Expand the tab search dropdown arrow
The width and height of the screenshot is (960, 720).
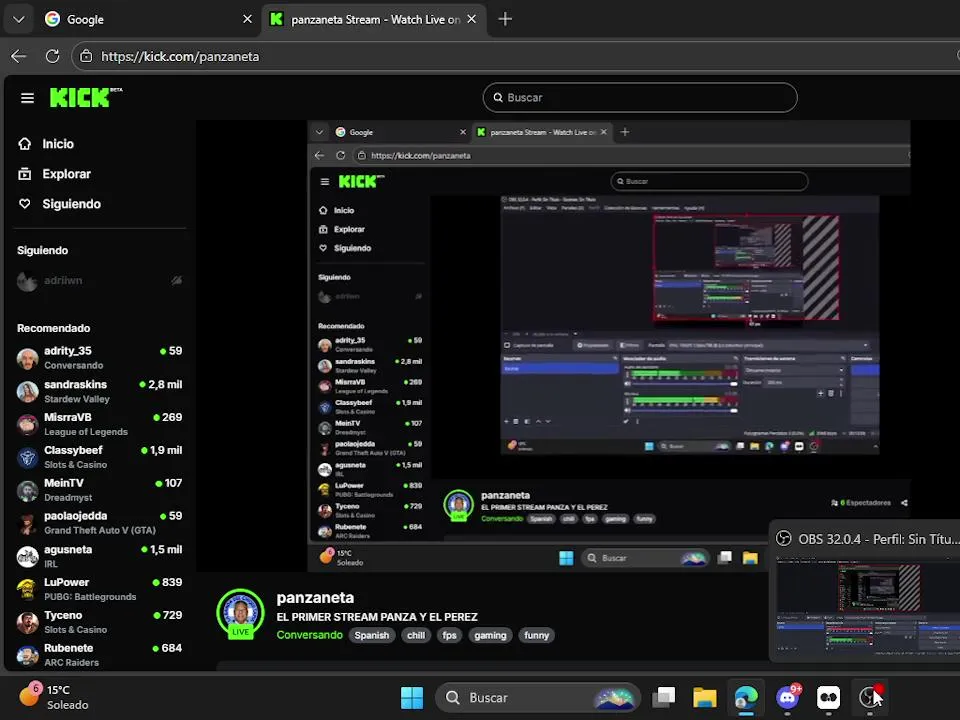[x=19, y=20]
